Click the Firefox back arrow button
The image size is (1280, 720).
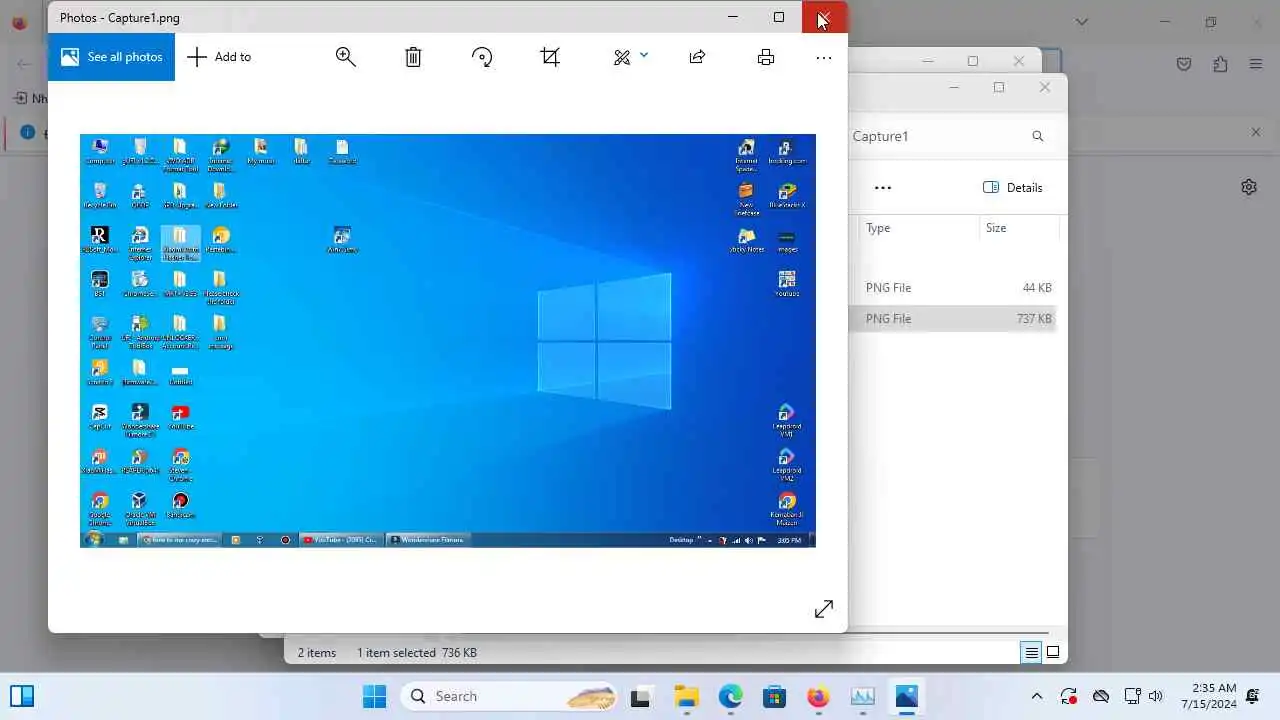pos(24,64)
